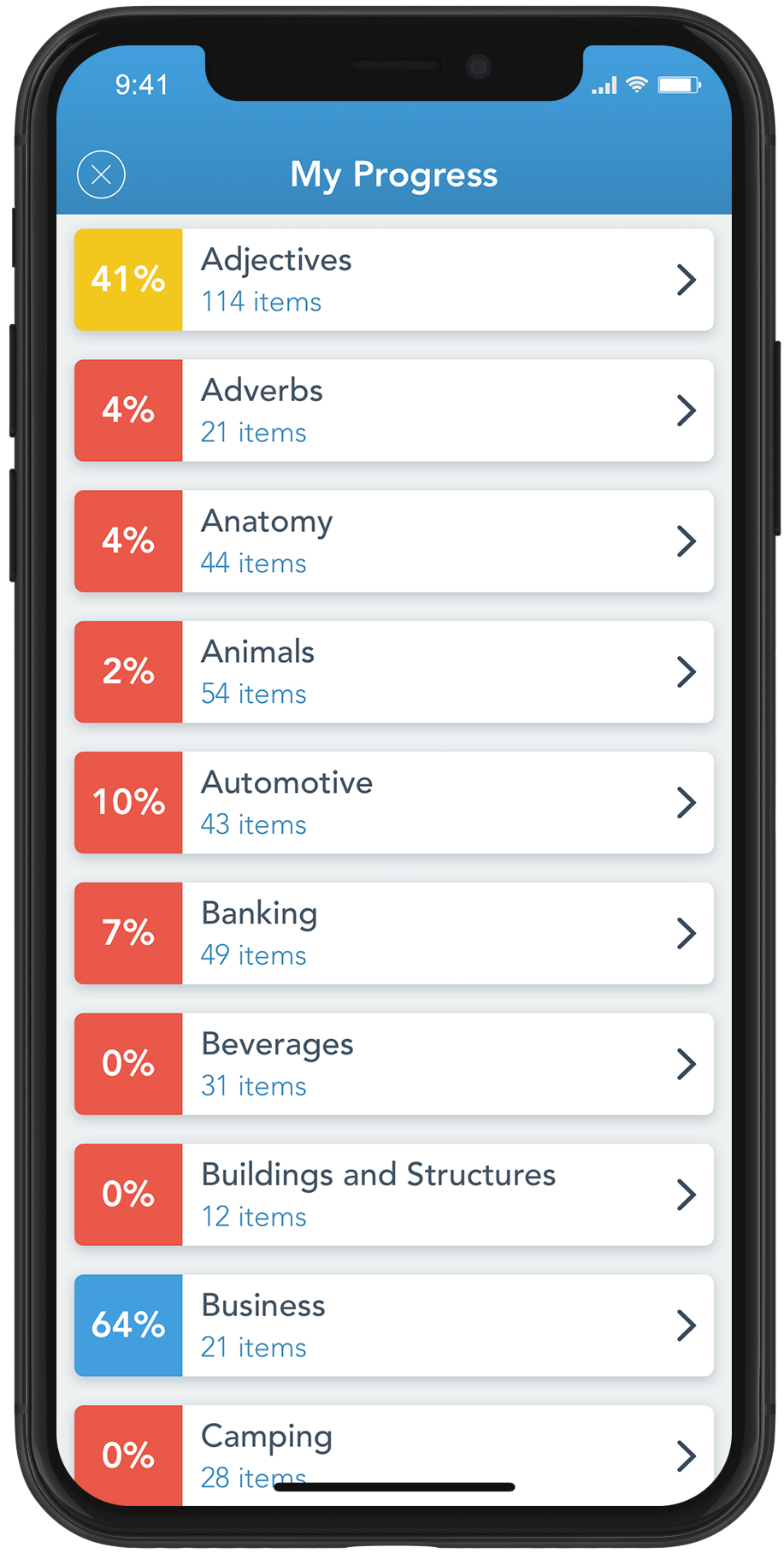Tap the "114 items" count label
This screenshot has width=784, height=1553.
coord(262,302)
